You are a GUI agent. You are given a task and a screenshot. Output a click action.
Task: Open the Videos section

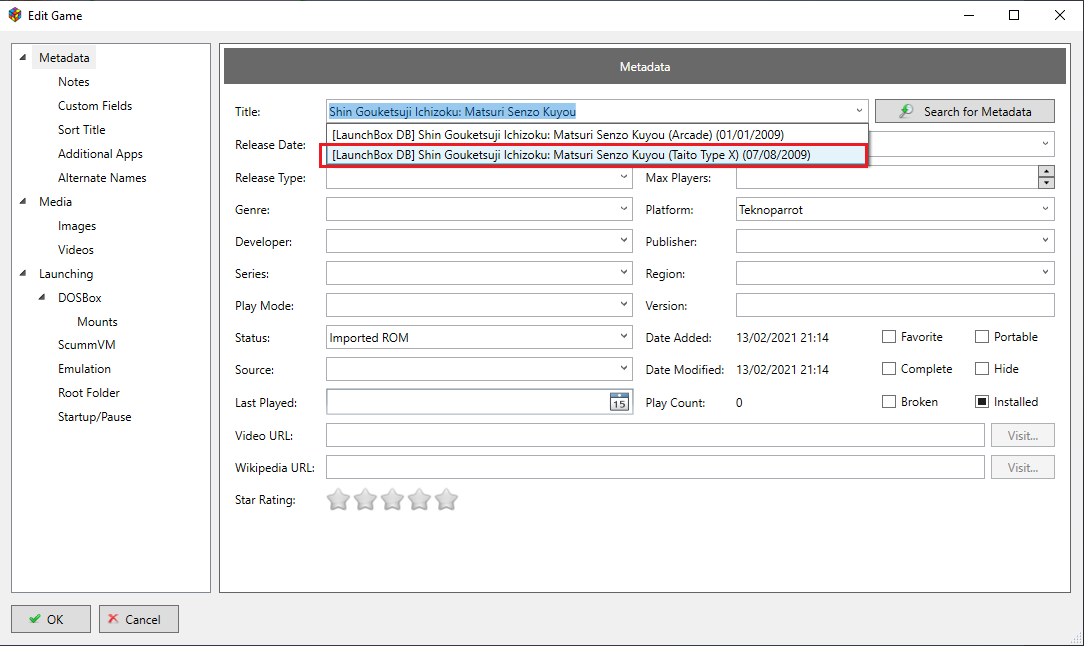(75, 250)
